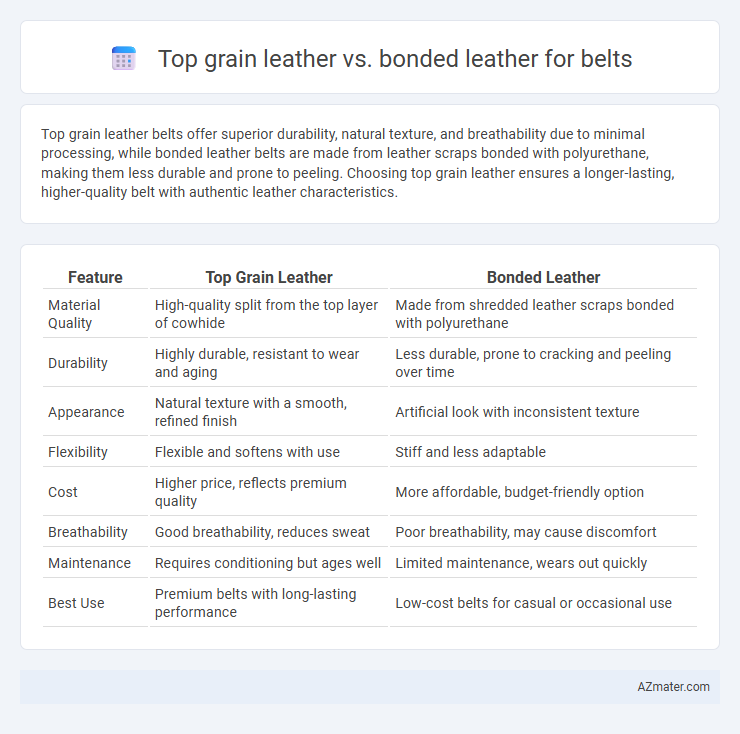Click the Bonded Leather column header

[543, 277]
